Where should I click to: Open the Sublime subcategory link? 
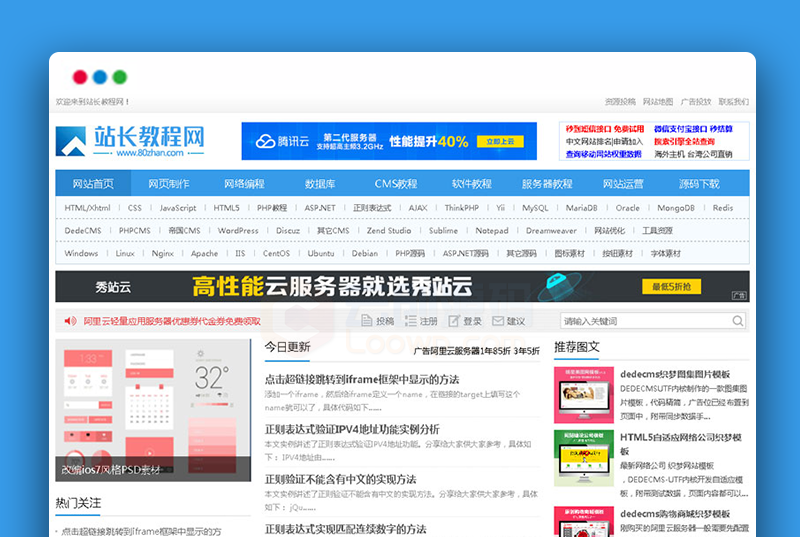coord(443,231)
